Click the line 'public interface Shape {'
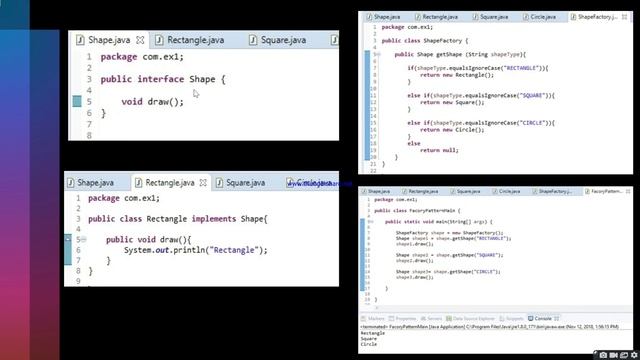This screenshot has height=360, width=640. pos(163,79)
